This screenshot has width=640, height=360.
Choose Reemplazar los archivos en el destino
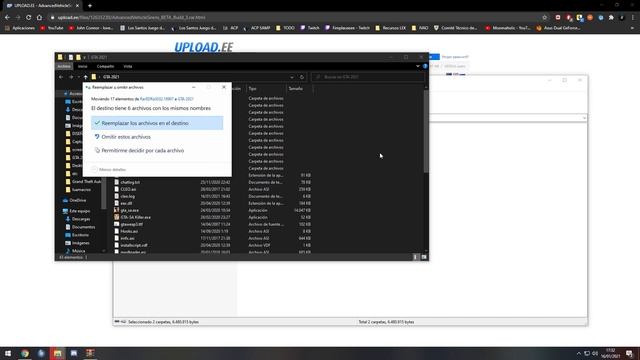(157, 123)
